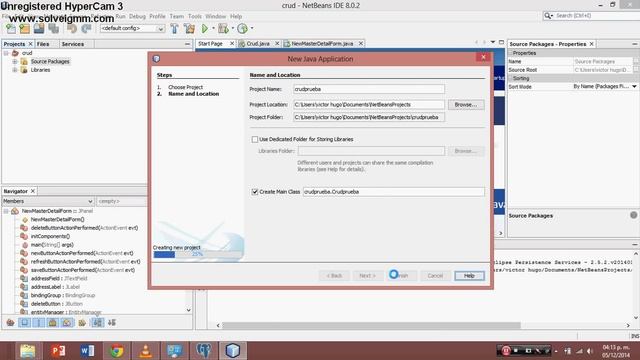
Task: Uncheck Create Main Class checkbox
Action: click(255, 192)
